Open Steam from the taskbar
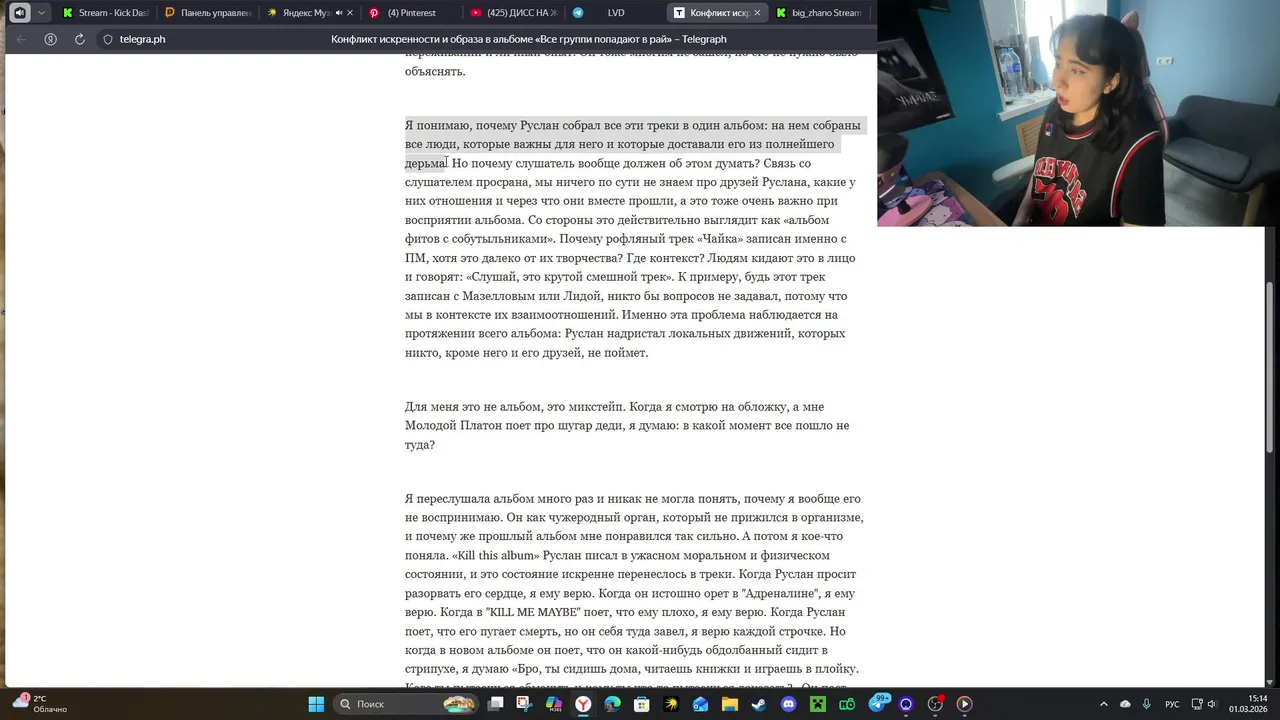Viewport: 1280px width, 720px height. coord(759,704)
